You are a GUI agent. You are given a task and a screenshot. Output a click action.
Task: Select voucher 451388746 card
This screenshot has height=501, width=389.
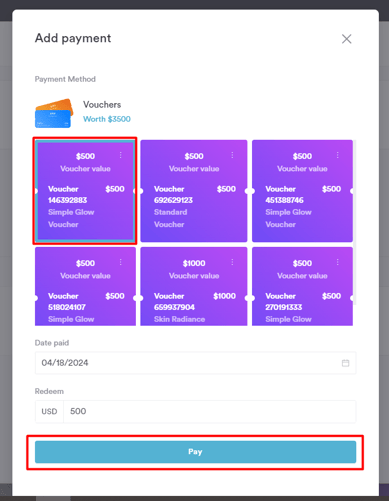click(x=302, y=191)
